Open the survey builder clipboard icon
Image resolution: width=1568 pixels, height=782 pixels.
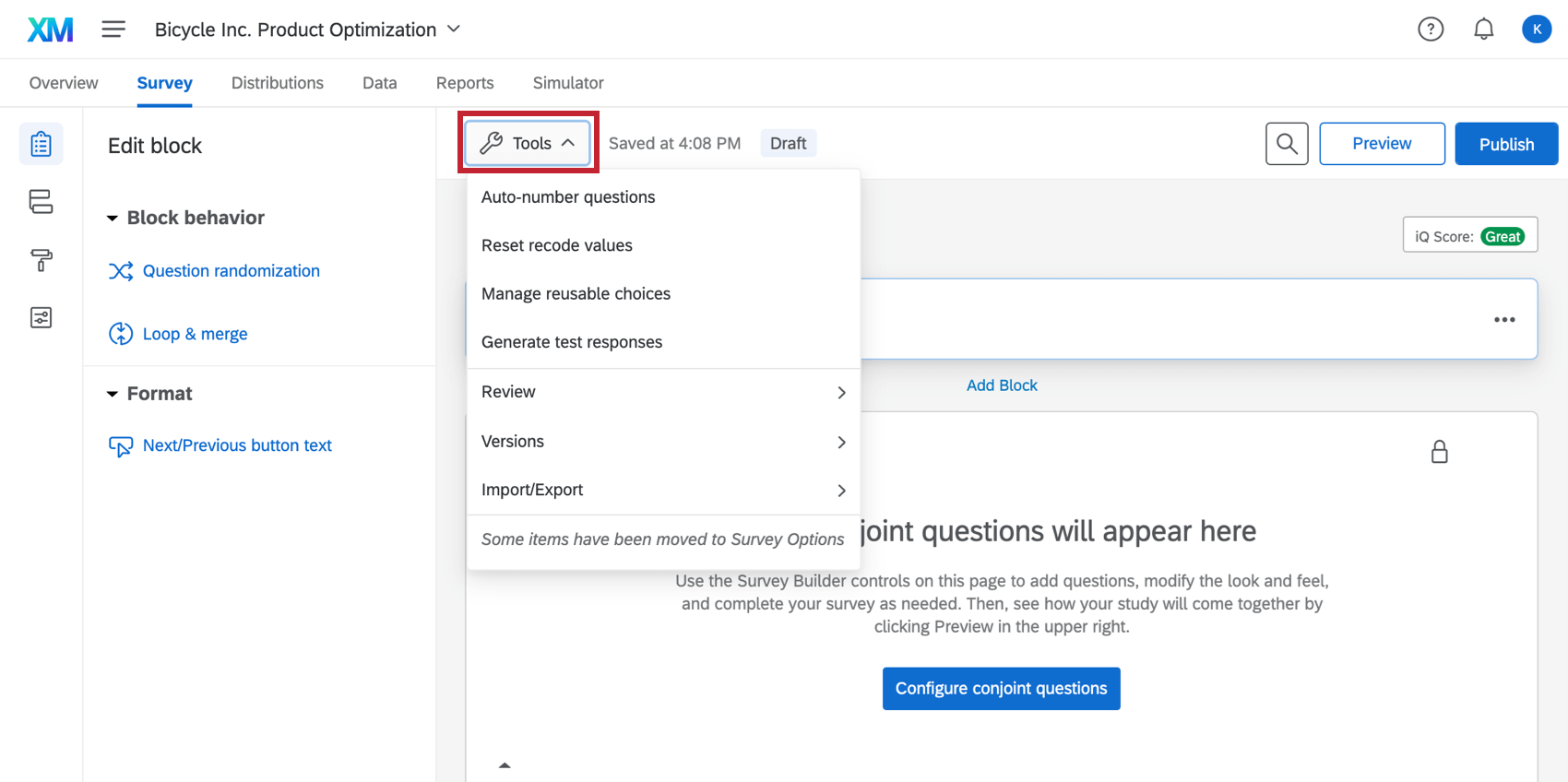coord(41,144)
